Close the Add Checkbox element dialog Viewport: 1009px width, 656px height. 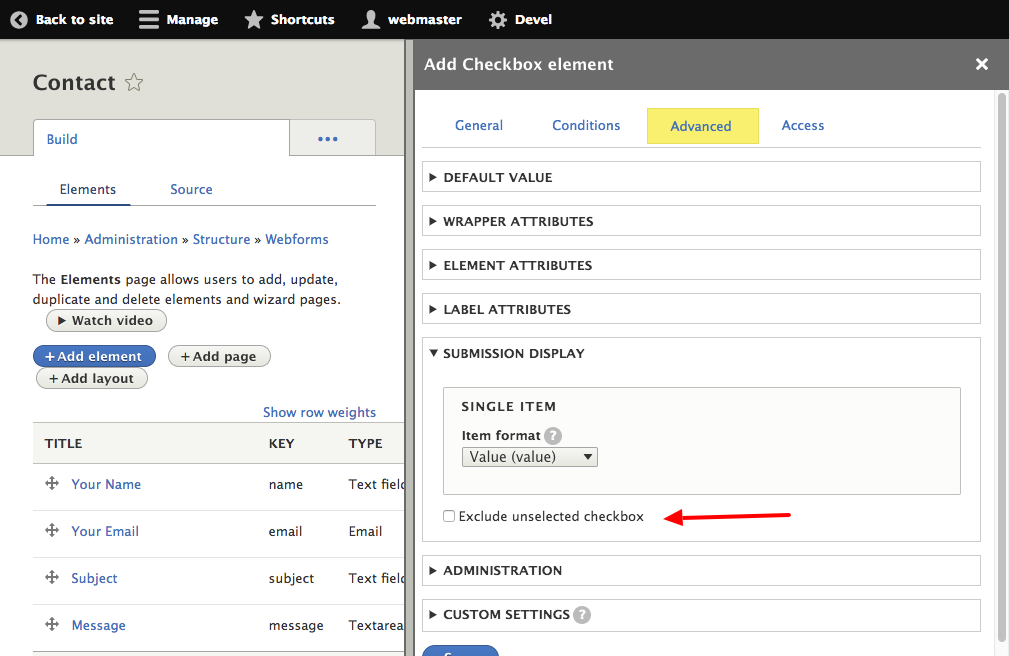pyautogui.click(x=981, y=64)
